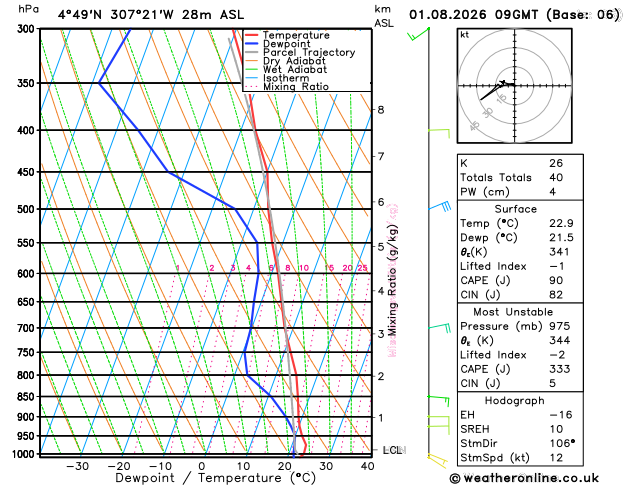Screen dimensions: 629x486
Task: Click the Pressure (mb) value 975
Action: [559, 326]
